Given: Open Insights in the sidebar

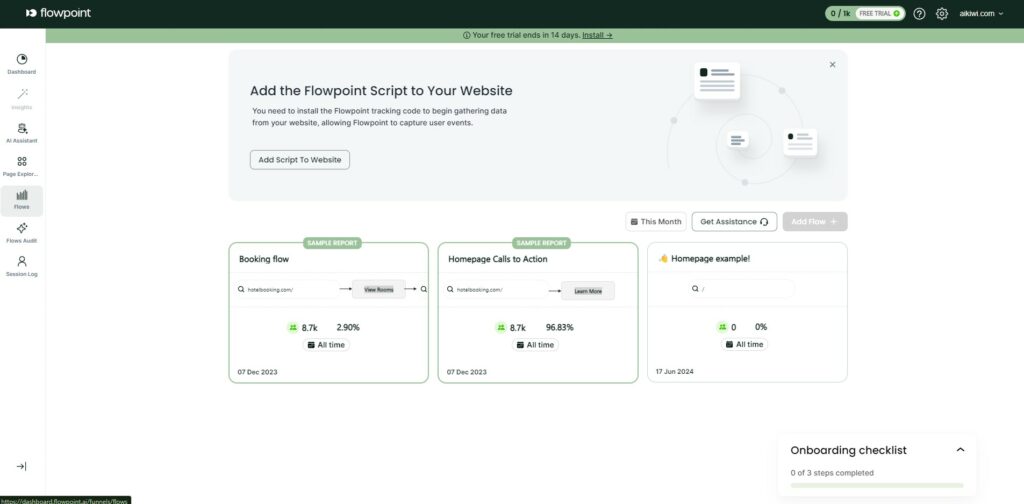Looking at the screenshot, I should click(x=22, y=99).
